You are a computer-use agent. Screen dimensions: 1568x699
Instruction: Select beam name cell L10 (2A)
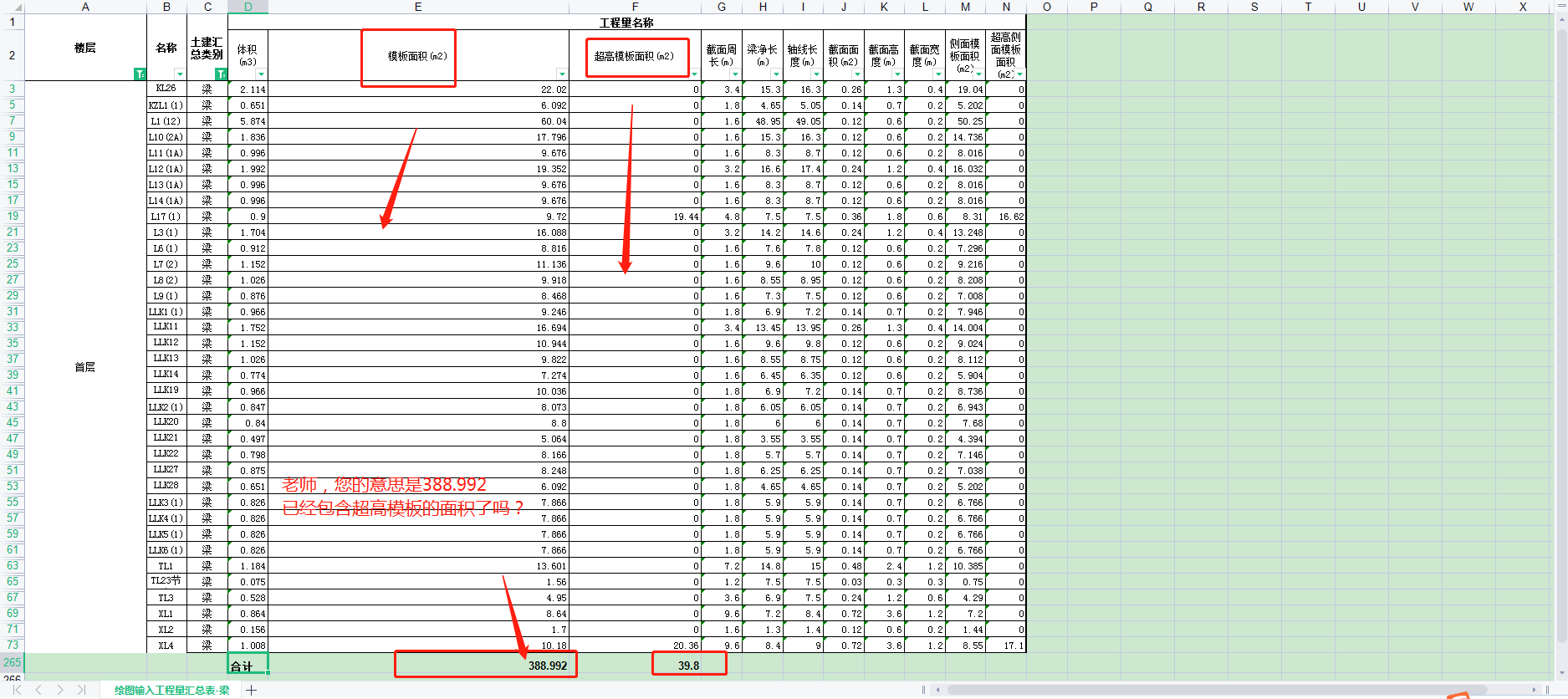(166, 137)
